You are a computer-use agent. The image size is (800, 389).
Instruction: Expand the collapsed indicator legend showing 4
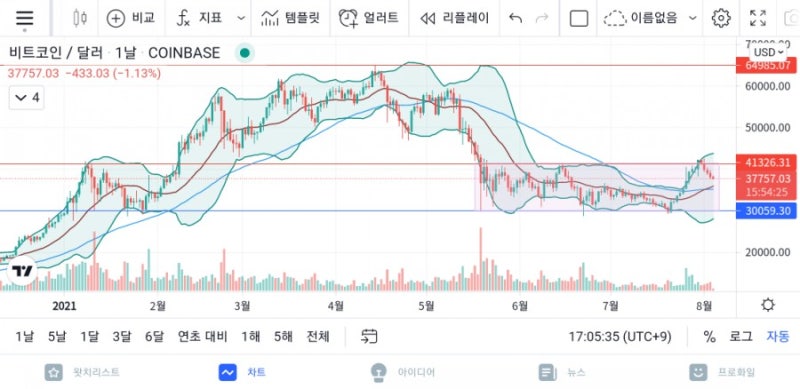(27, 98)
